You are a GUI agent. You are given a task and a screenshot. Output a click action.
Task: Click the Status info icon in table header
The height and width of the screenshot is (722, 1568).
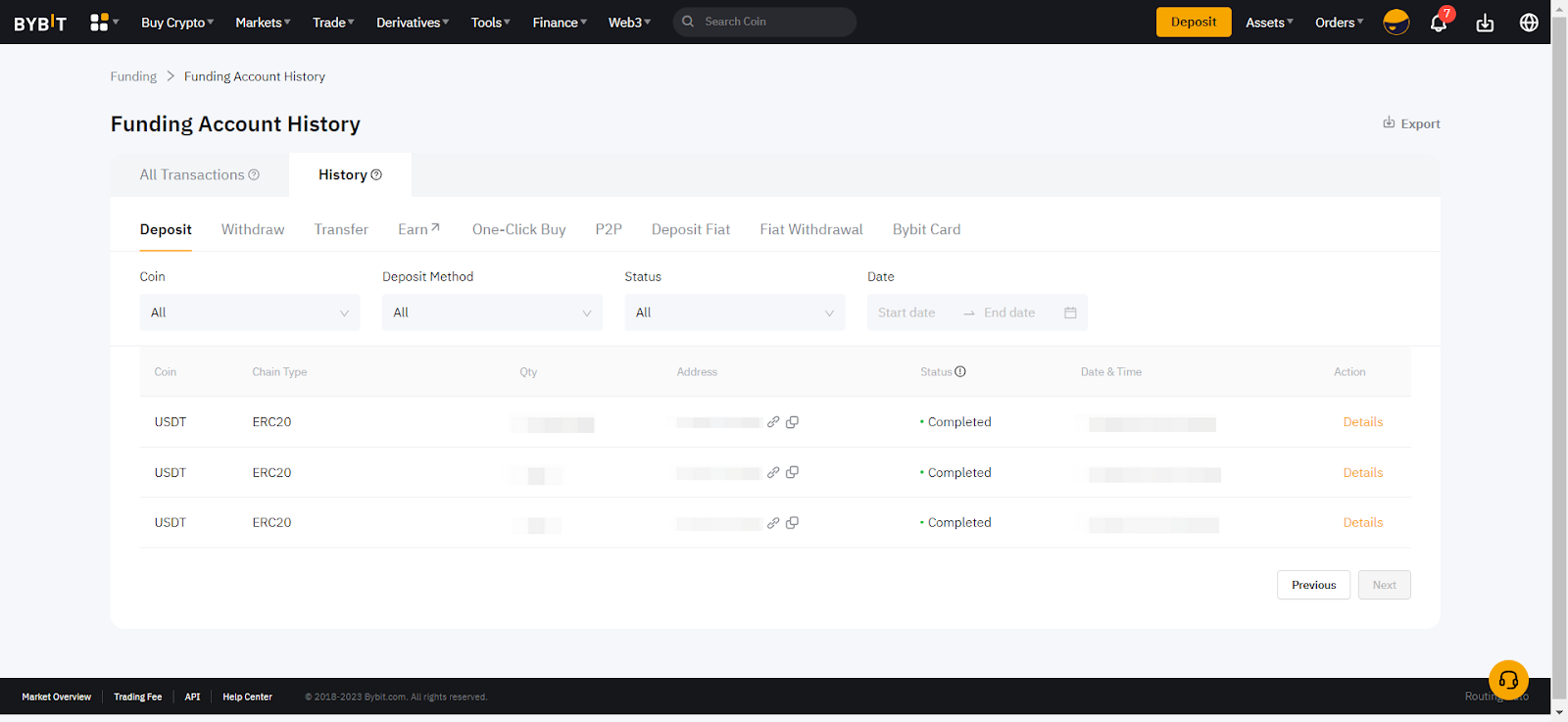coord(960,372)
